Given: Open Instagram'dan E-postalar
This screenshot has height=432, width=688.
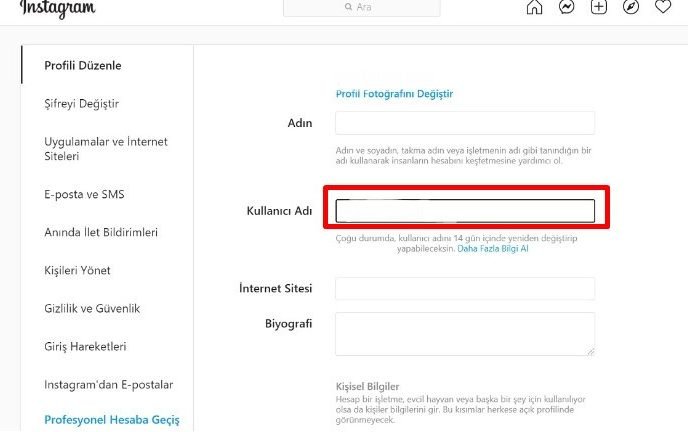Looking at the screenshot, I should tap(109, 385).
